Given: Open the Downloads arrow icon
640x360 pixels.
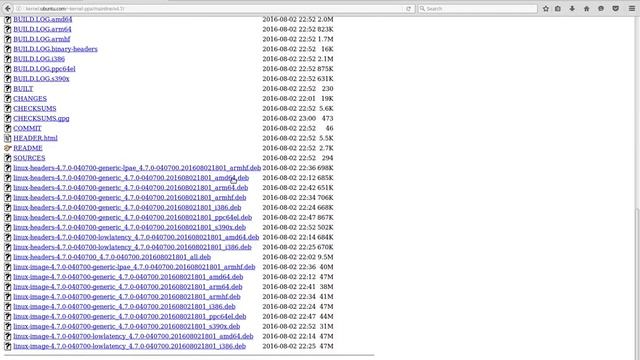Looking at the screenshot, I should (572, 9).
